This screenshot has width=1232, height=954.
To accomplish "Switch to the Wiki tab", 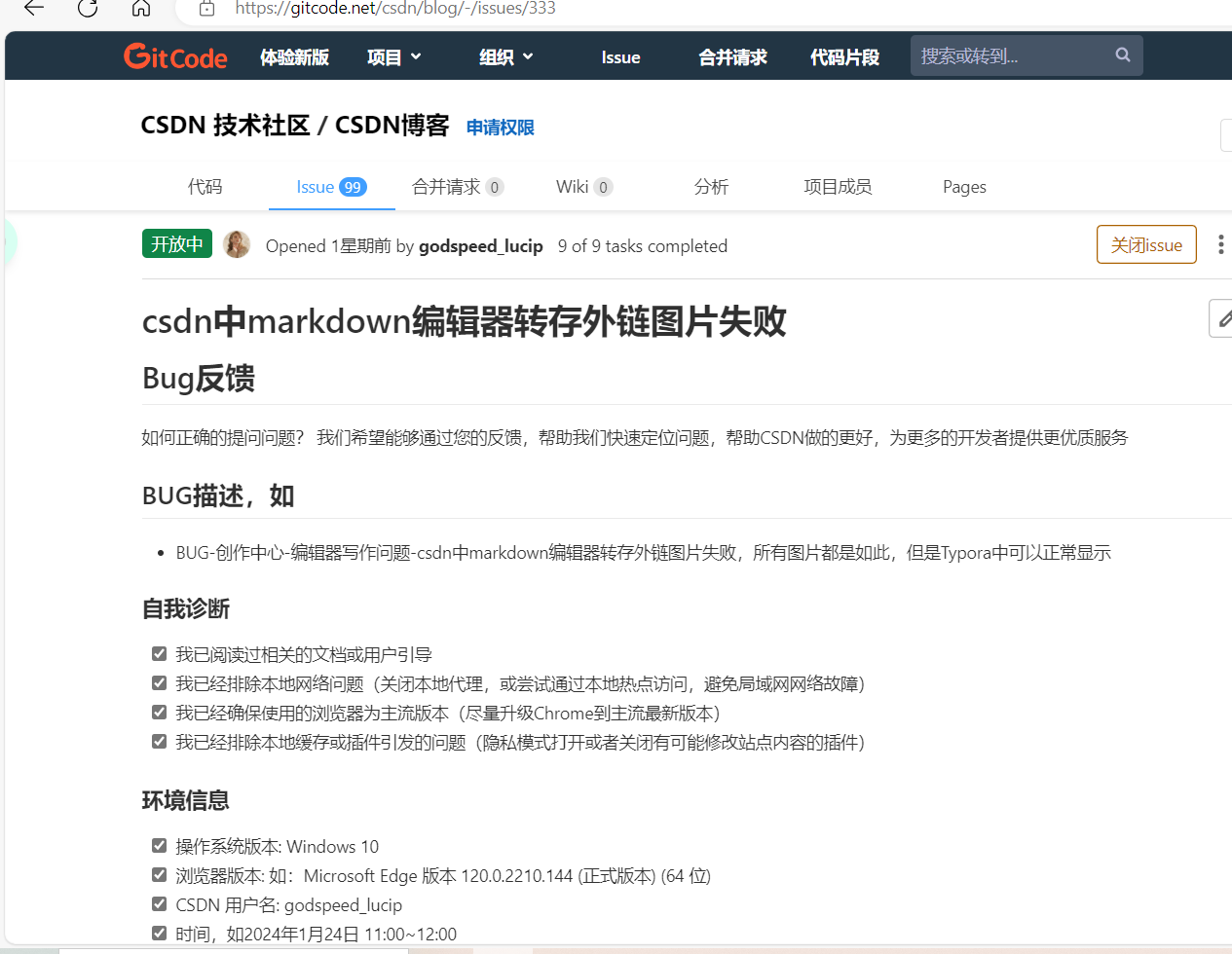I will point(584,187).
